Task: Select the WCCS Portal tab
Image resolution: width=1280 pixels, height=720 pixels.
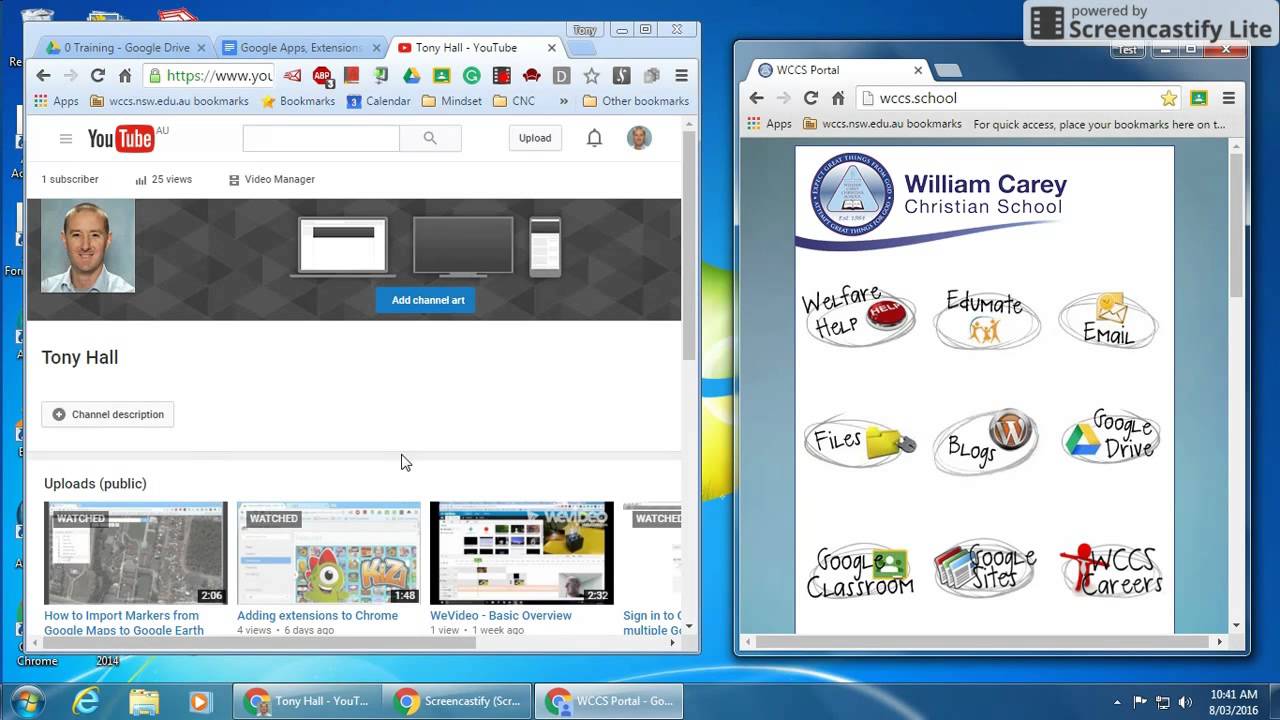Action: coord(838,70)
